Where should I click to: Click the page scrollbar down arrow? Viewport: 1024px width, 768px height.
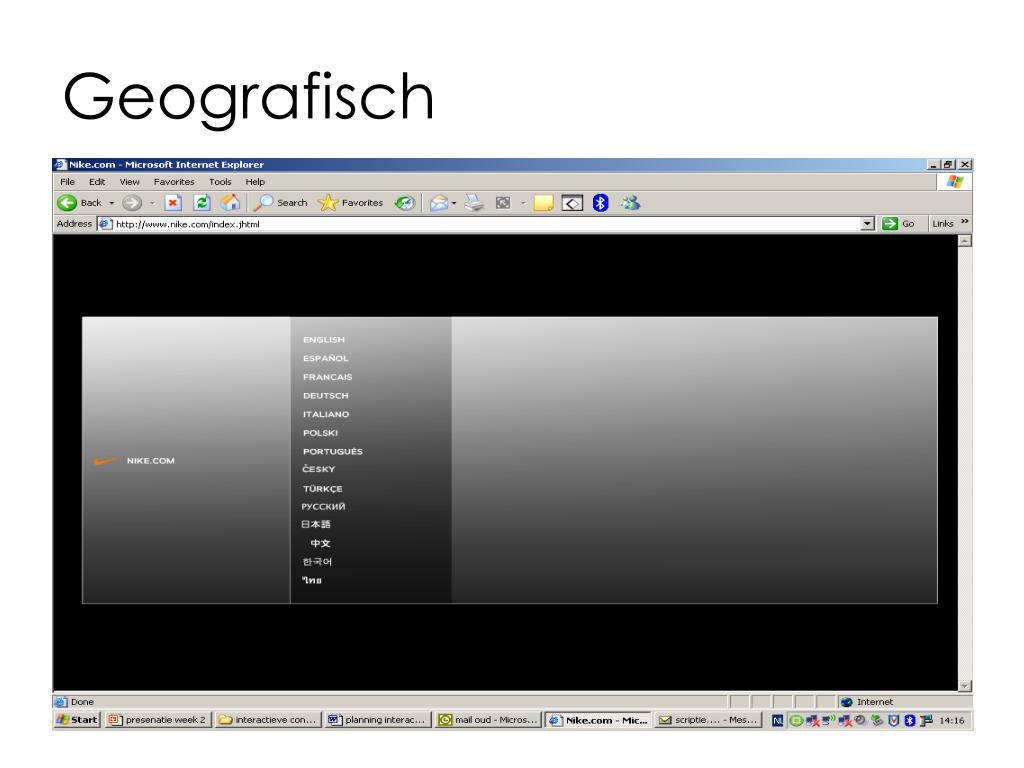point(965,686)
